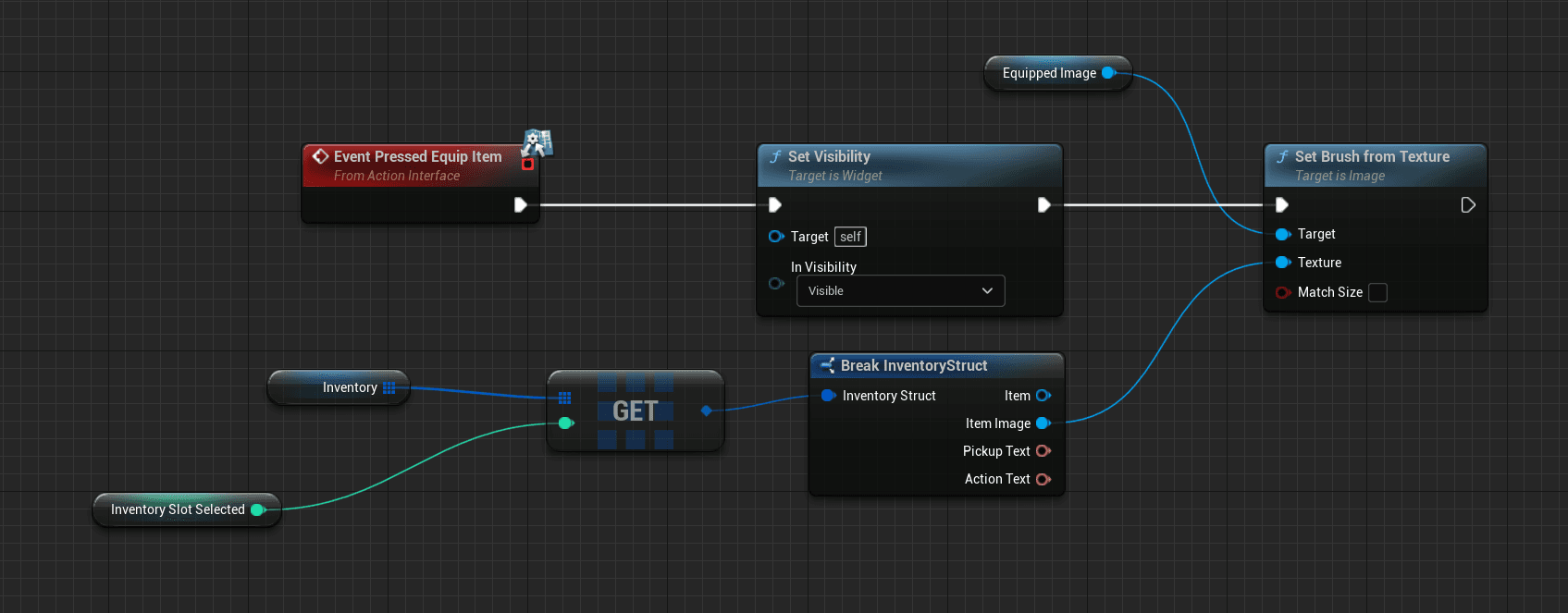Viewport: 1568px width, 613px height.
Task: Select the GET array node
Action: 636,411
